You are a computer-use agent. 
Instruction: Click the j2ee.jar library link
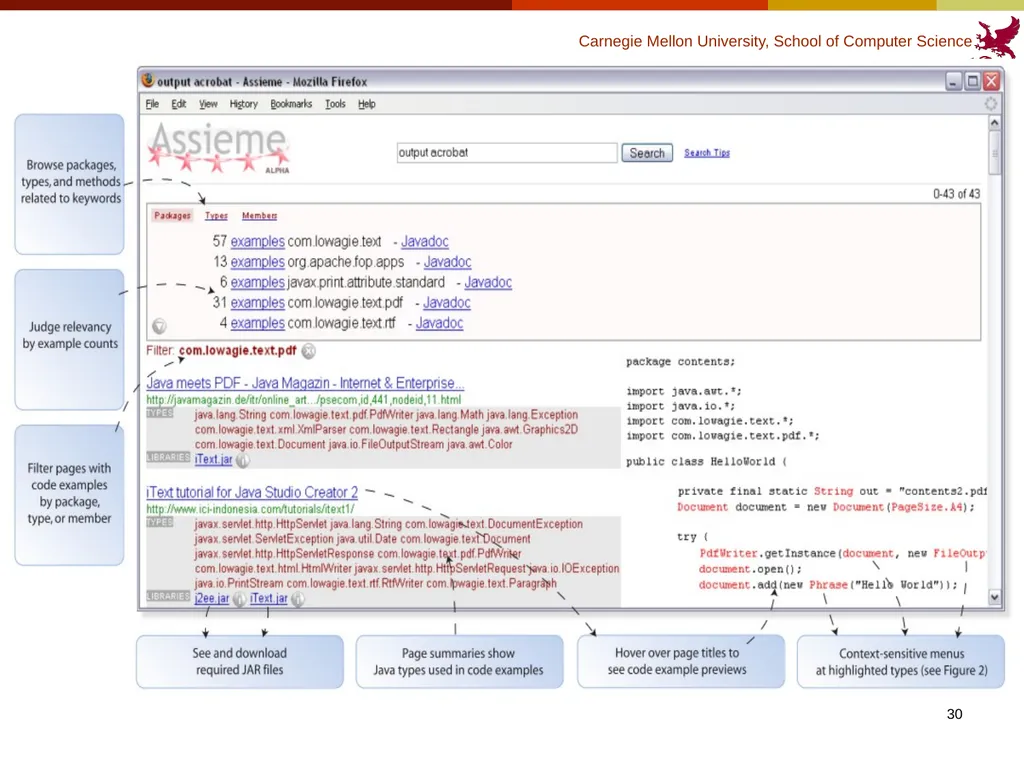212,598
